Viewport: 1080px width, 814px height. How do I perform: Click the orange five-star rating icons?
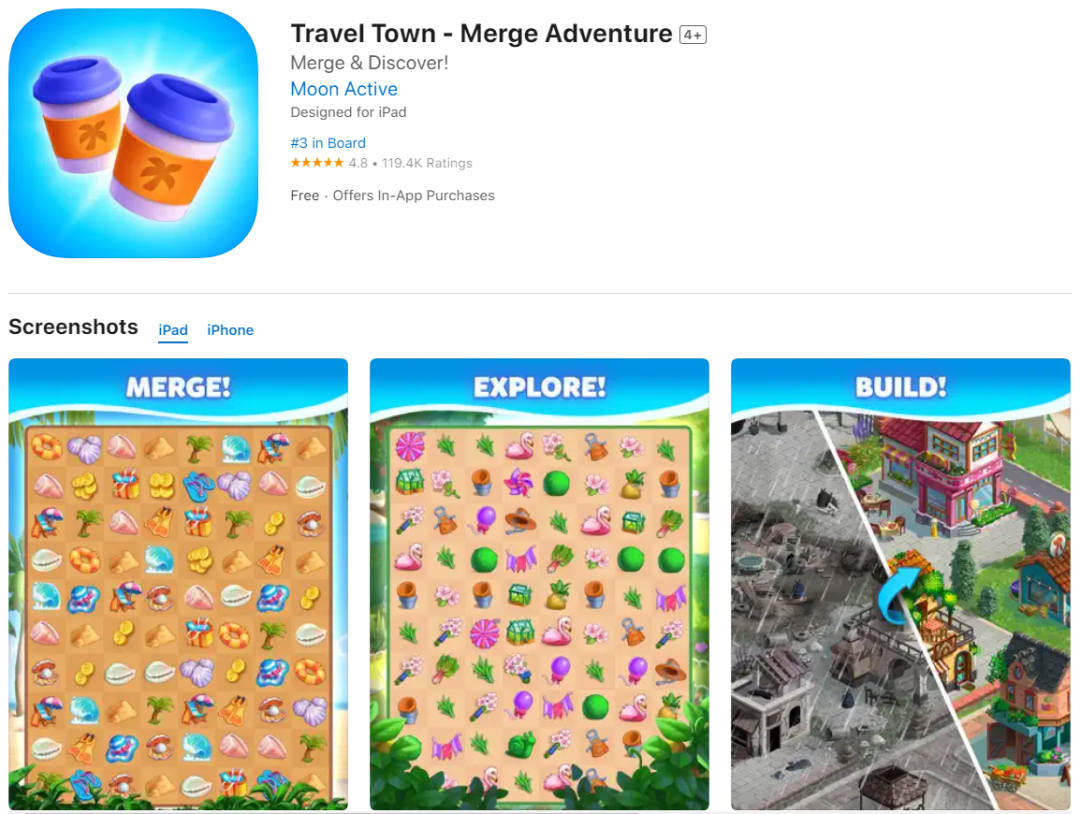click(x=317, y=163)
